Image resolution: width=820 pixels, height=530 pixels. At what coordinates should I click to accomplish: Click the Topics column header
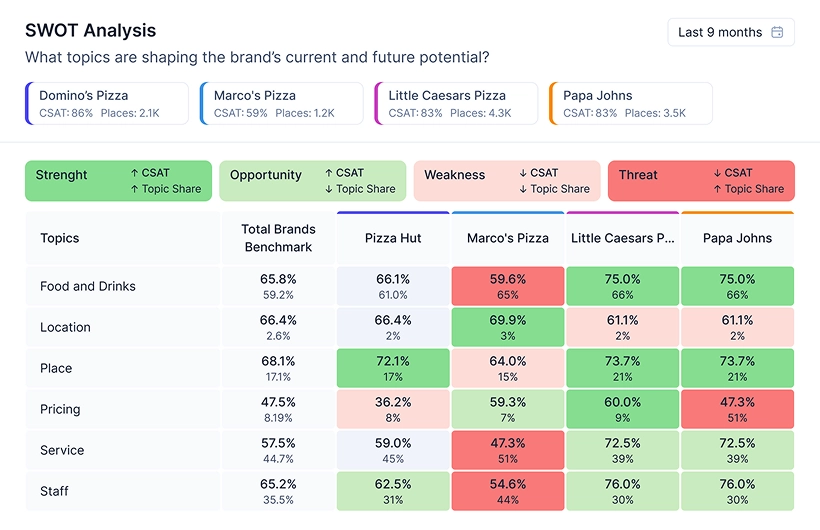coord(60,239)
